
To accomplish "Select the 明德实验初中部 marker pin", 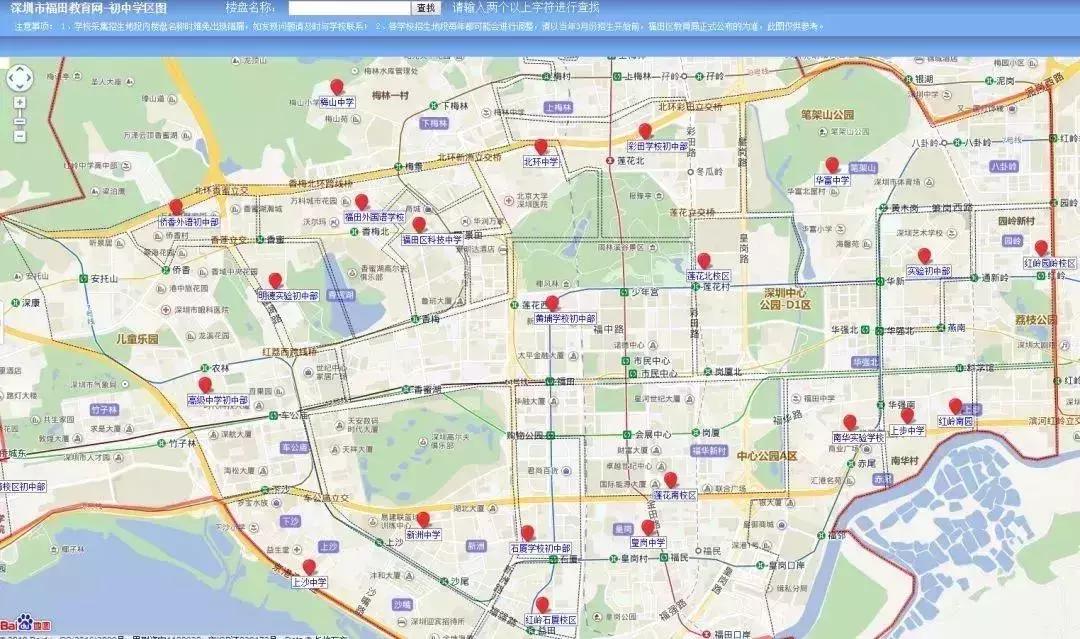I will (276, 280).
